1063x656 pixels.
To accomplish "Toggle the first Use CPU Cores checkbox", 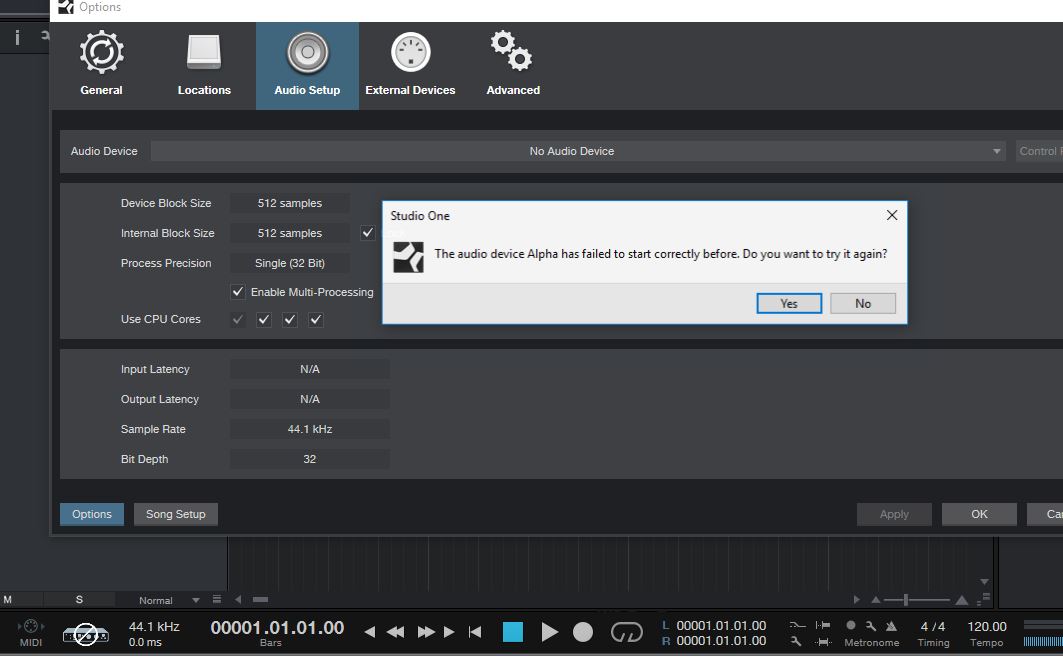I will click(238, 319).
